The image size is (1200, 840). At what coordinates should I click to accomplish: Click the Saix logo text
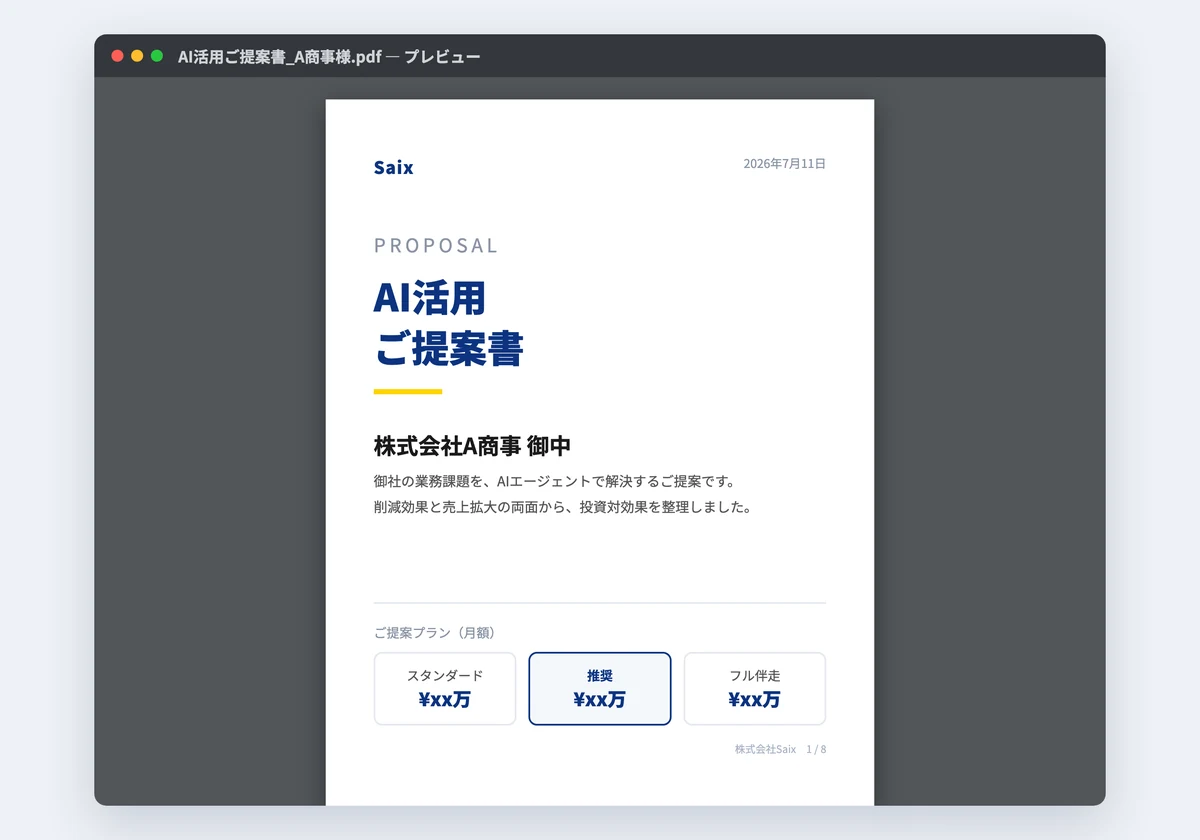point(393,167)
